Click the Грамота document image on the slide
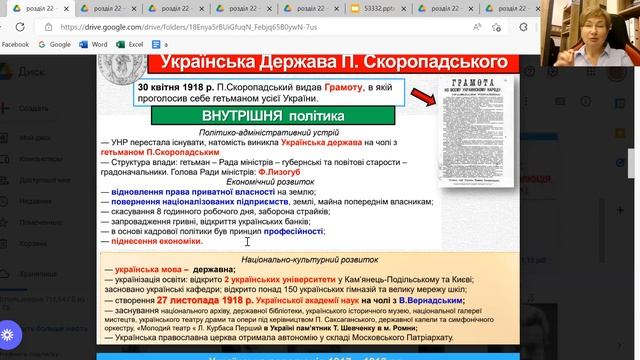 tap(476, 132)
